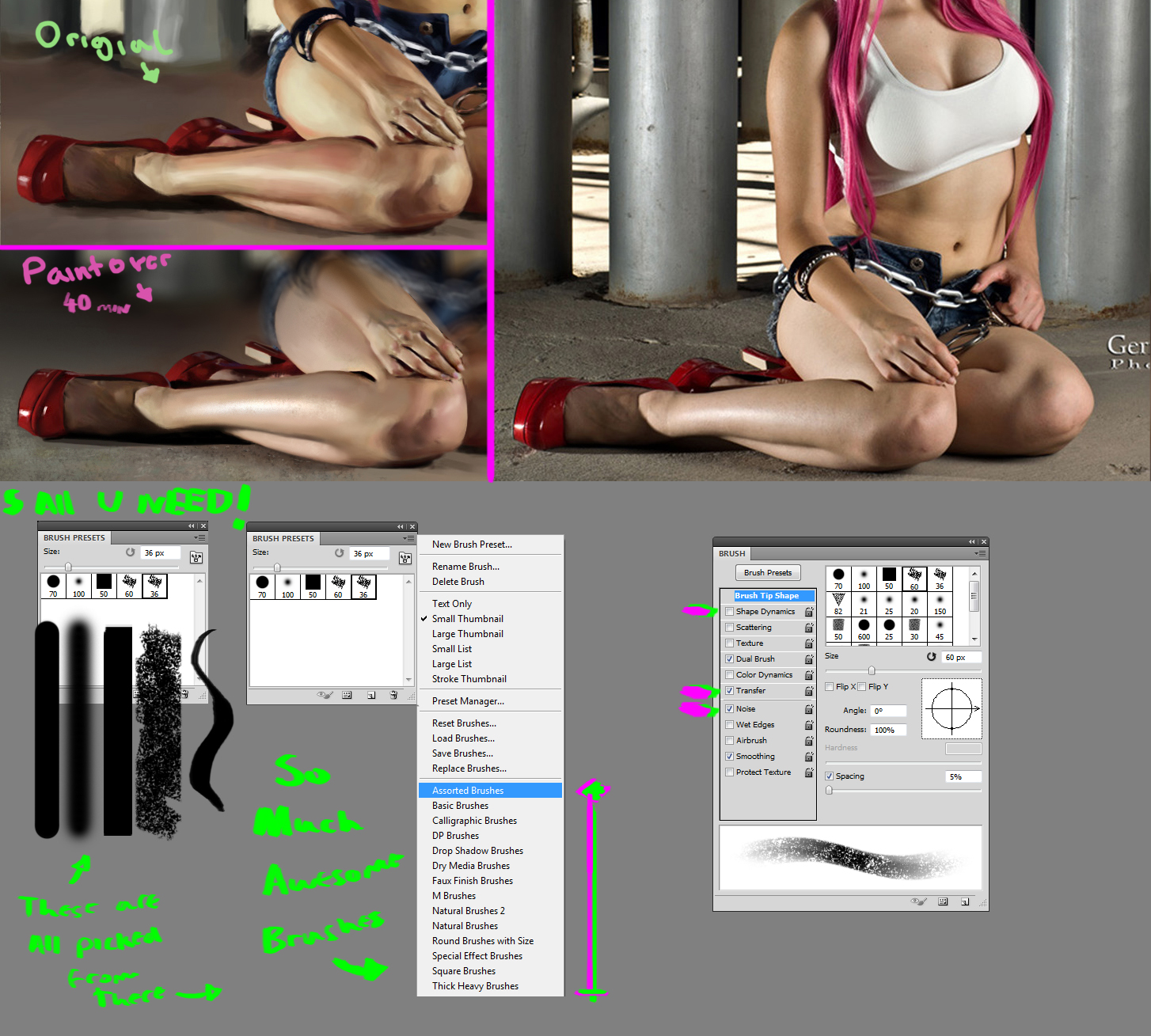Click the Spacing slider handle
The height and width of the screenshot is (1036, 1151).
(x=829, y=790)
